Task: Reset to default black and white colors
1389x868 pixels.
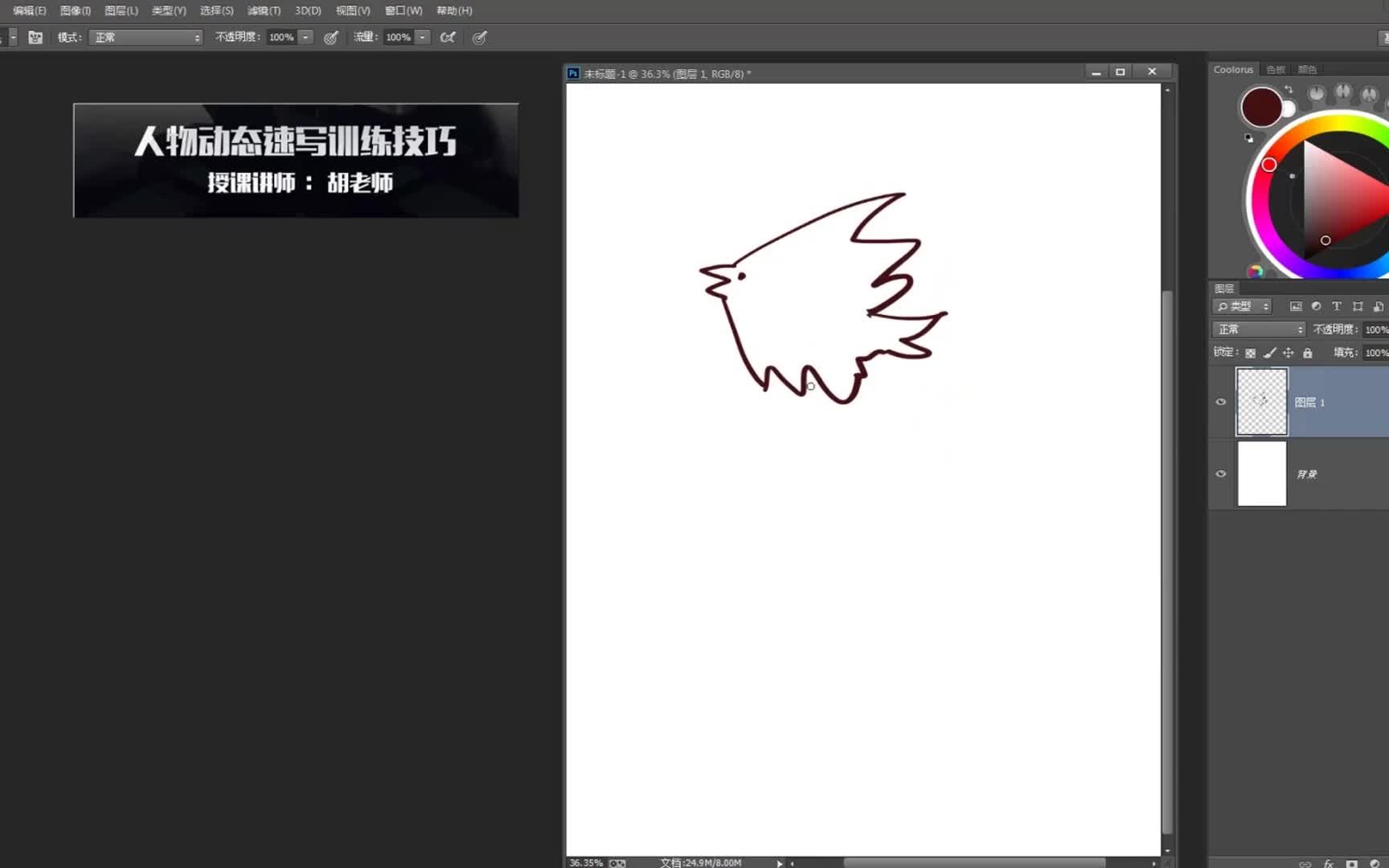Action: coord(1249,138)
